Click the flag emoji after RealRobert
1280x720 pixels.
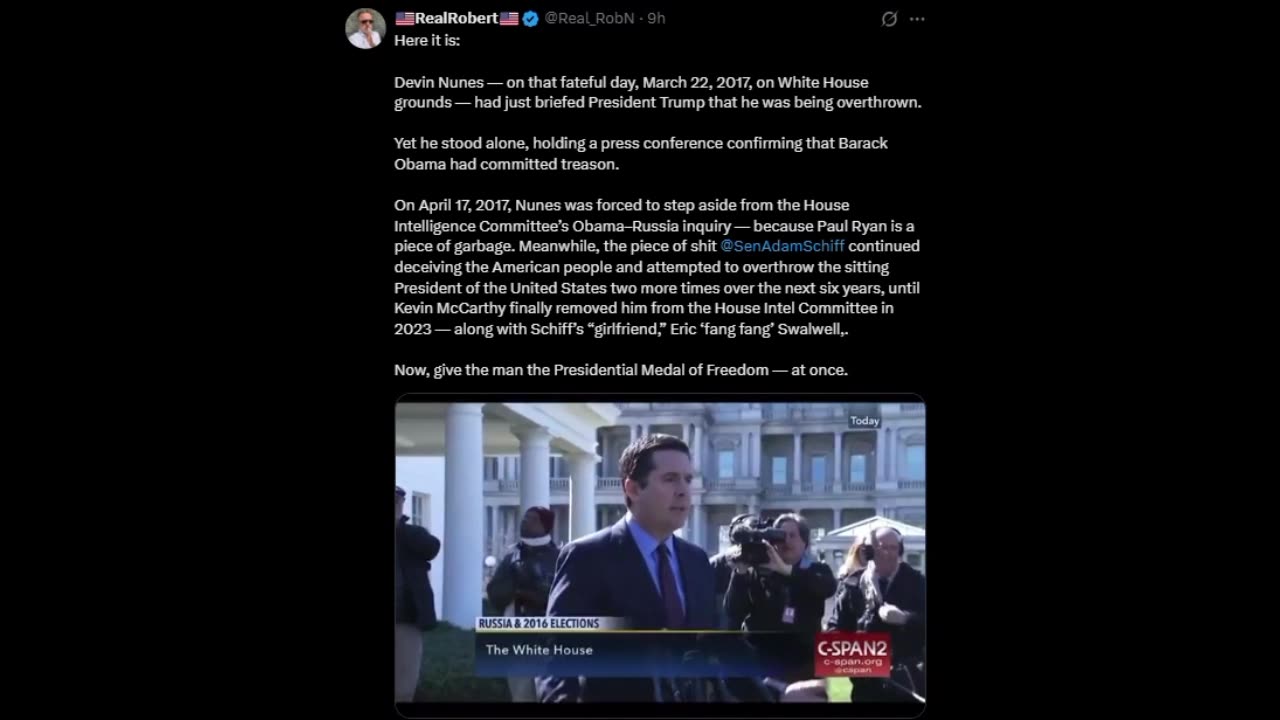point(509,19)
